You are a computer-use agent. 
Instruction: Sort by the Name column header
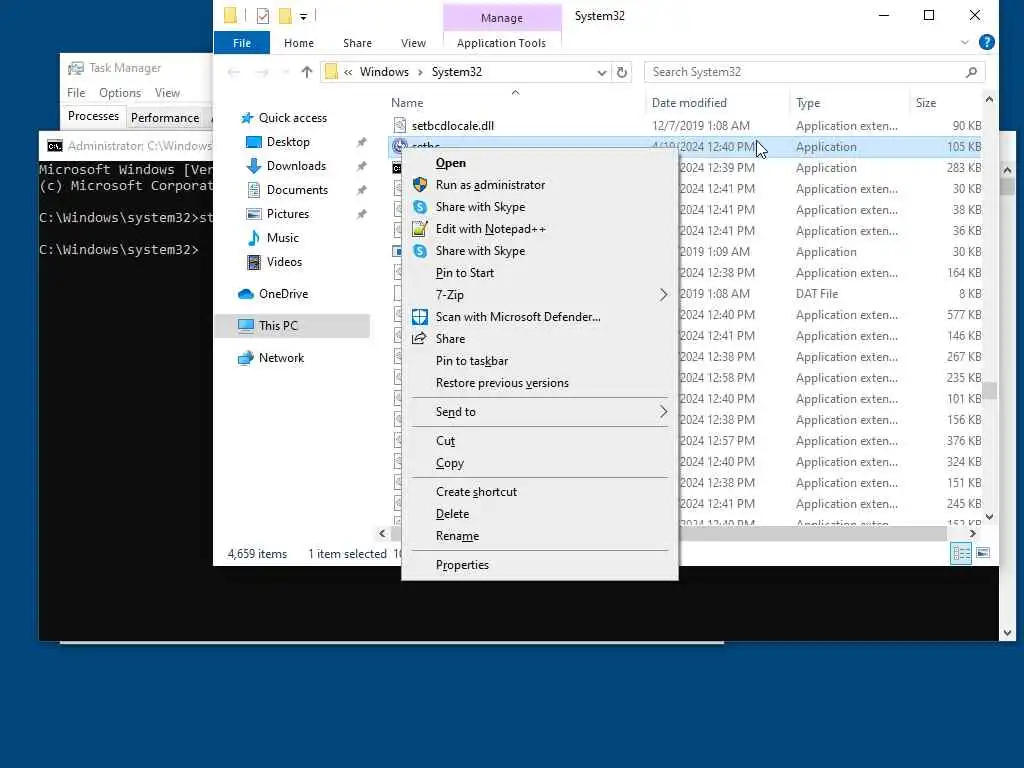coord(407,103)
